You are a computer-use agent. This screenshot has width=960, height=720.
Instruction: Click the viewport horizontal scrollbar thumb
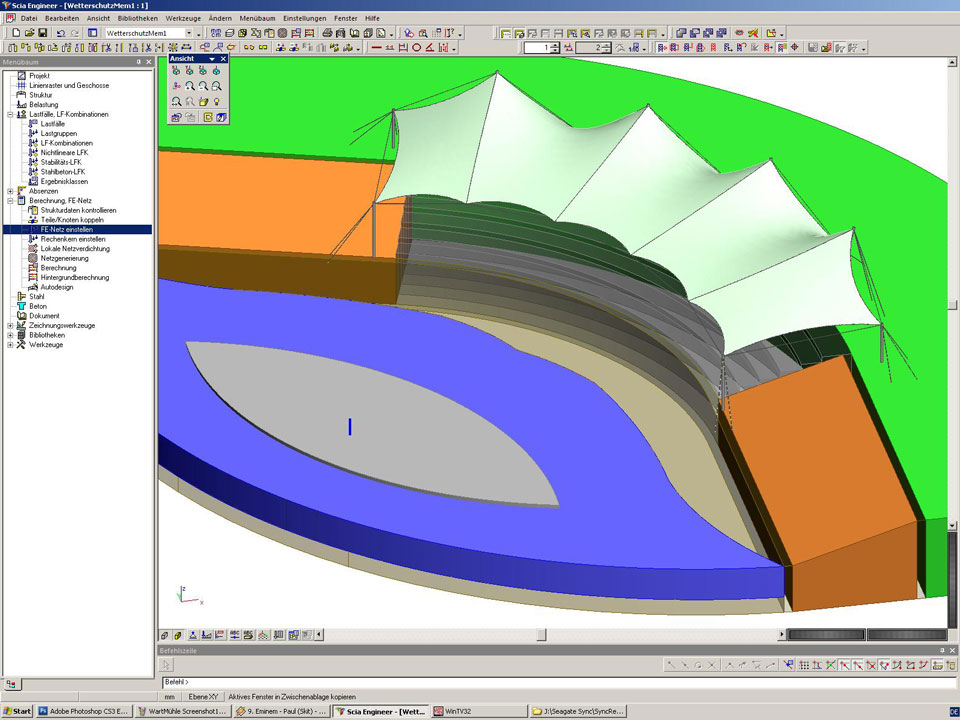coord(541,634)
